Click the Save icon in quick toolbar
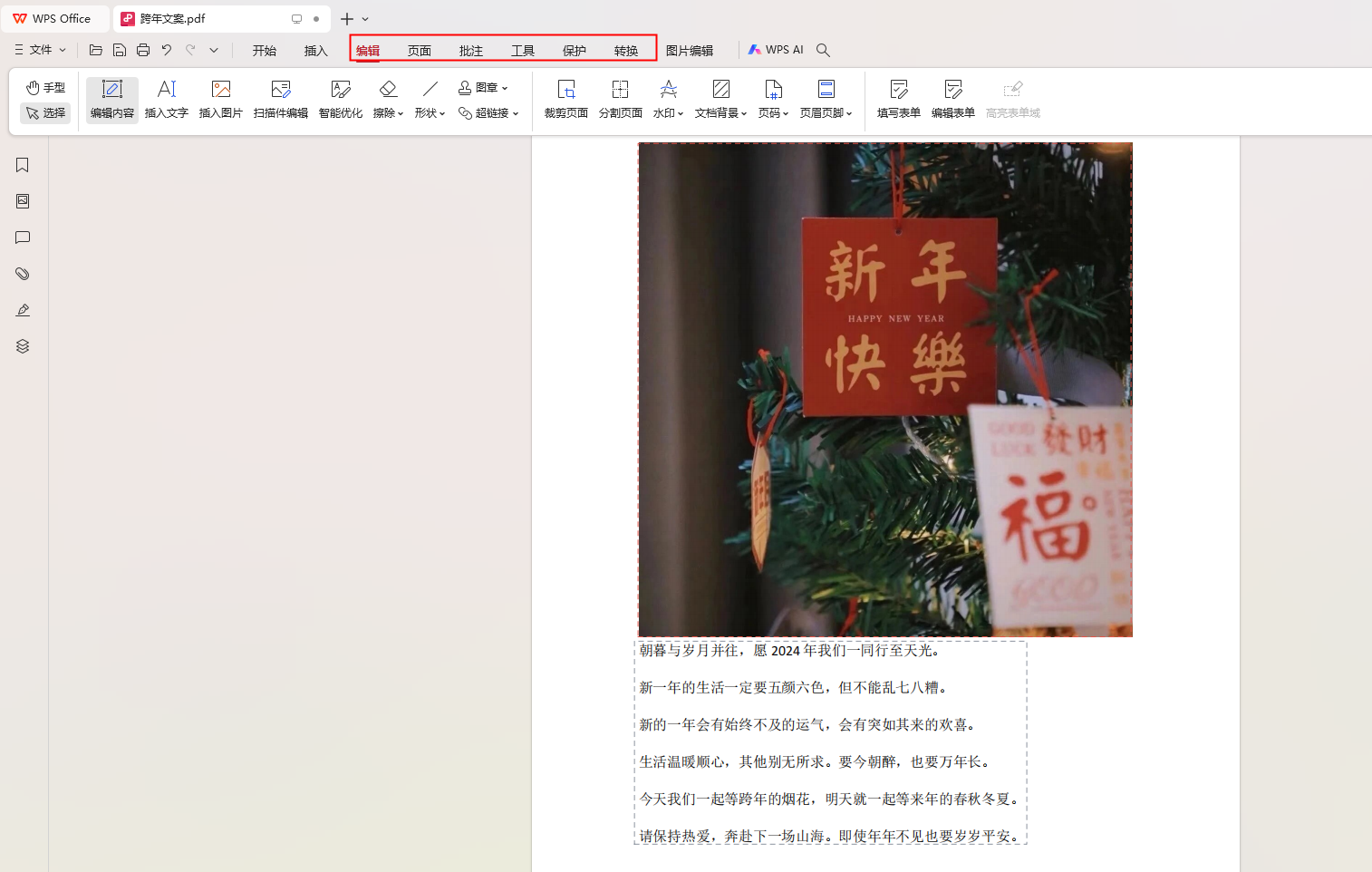 (x=120, y=50)
